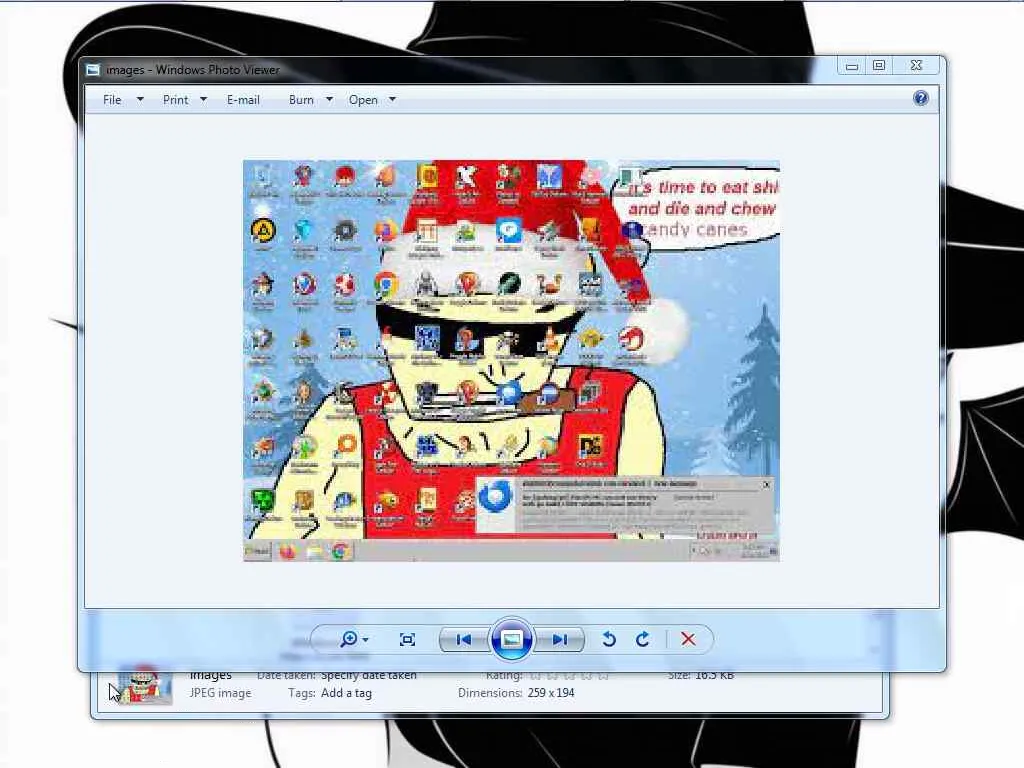1024x768 pixels.
Task: Open the File menu
Action: click(112, 100)
